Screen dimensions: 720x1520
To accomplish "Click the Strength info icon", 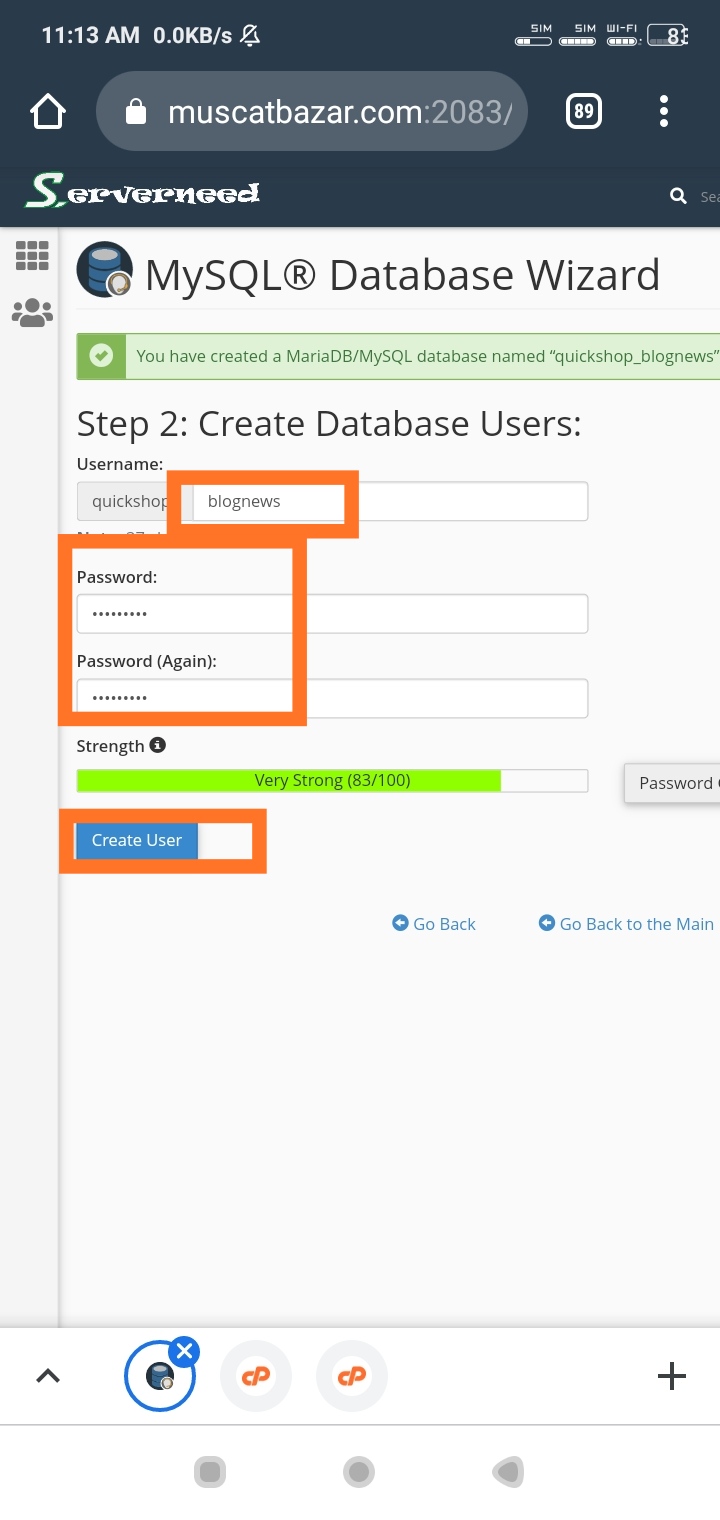I will 157,745.
